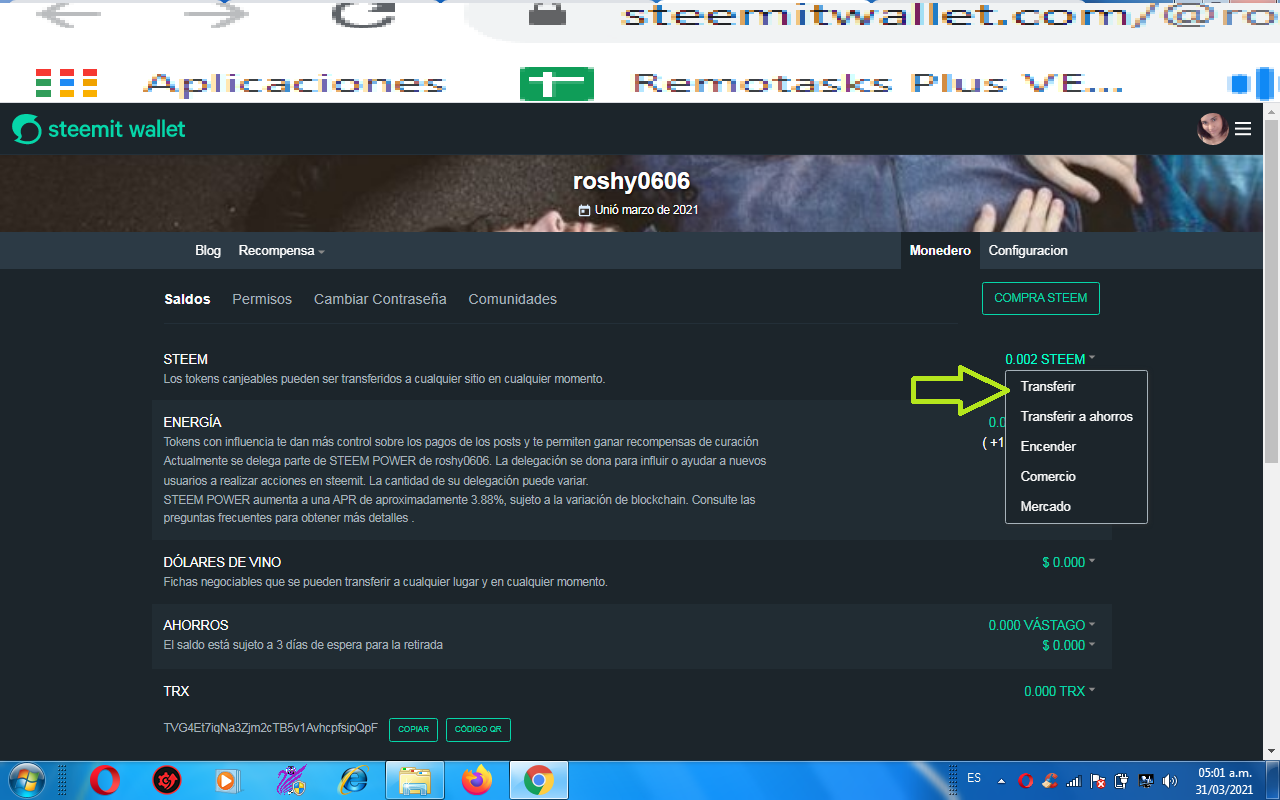The height and width of the screenshot is (800, 1280).
Task: Expand the 0.002 STEEM dropdown
Action: 1050,359
